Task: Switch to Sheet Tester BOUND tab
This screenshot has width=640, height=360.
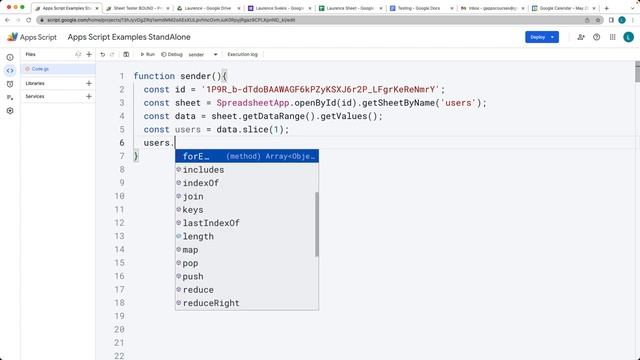Action: [138, 8]
